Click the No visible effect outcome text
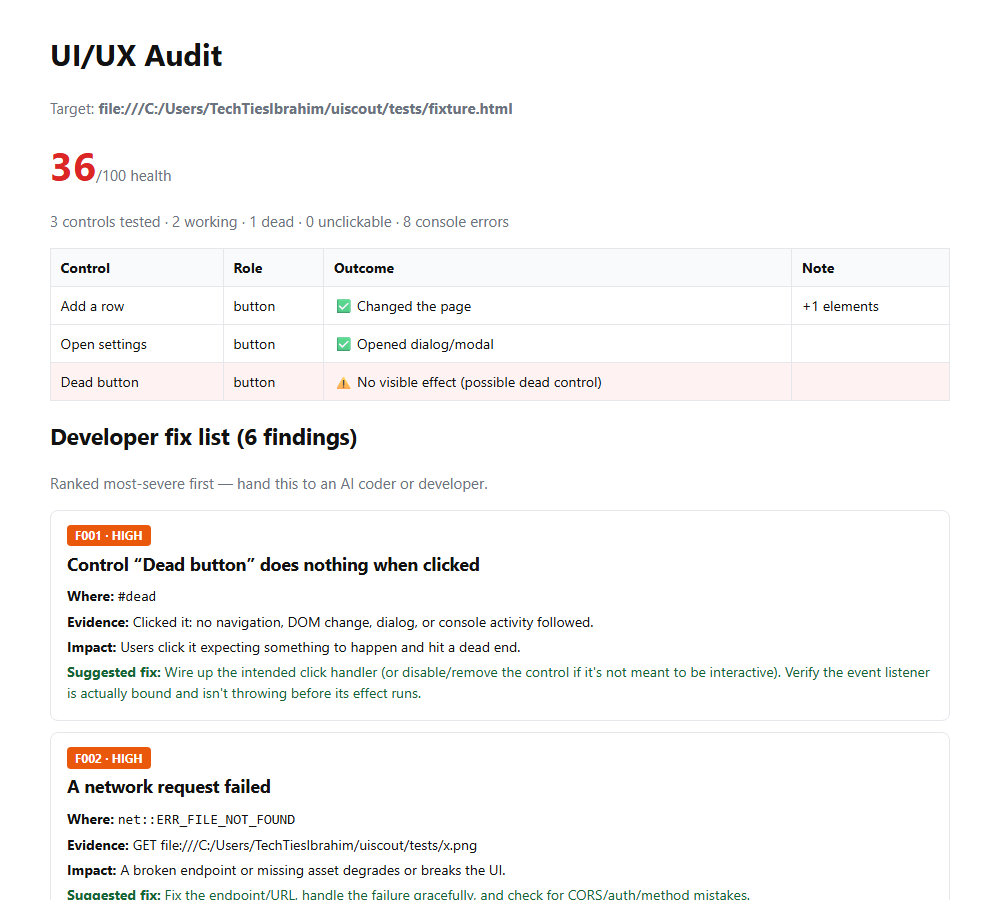This screenshot has height=900, width=1000. [x=480, y=383]
